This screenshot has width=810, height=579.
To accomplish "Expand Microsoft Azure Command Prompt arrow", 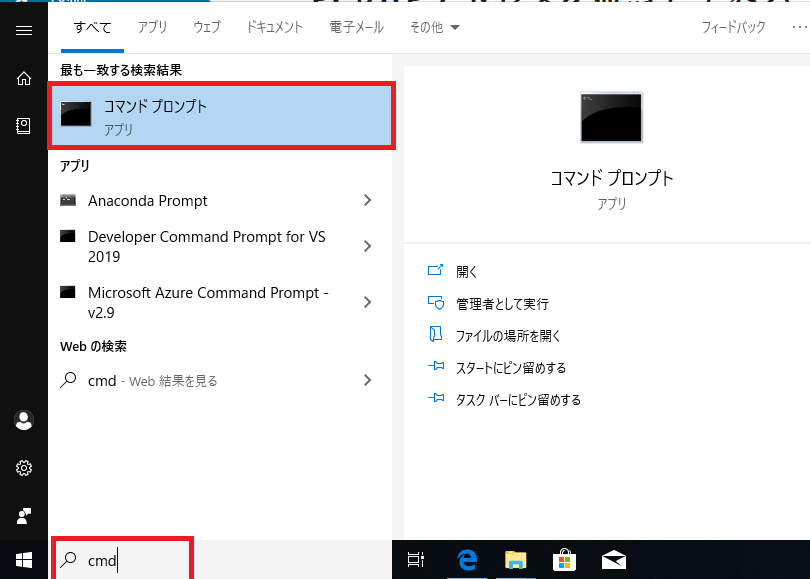I will coord(367,302).
